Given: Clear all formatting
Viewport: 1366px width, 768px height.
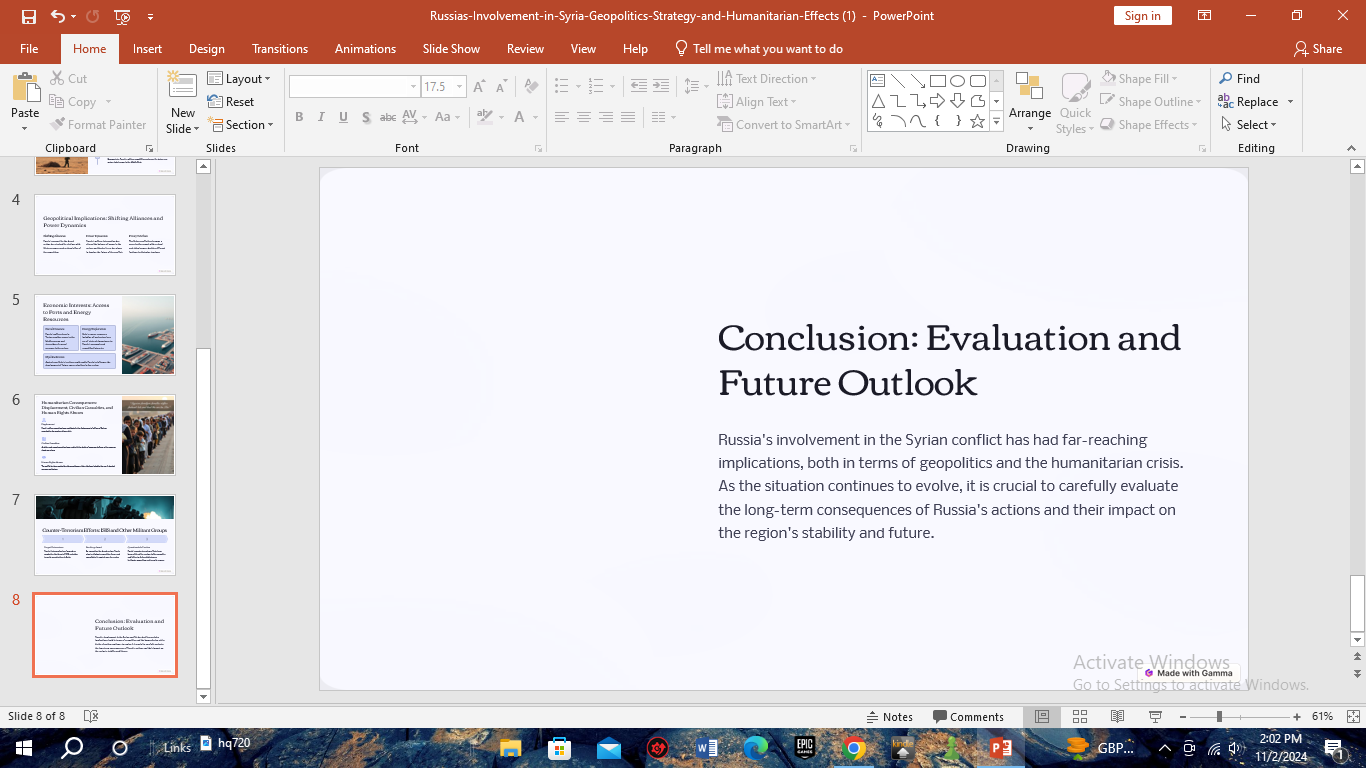Looking at the screenshot, I should [x=531, y=87].
